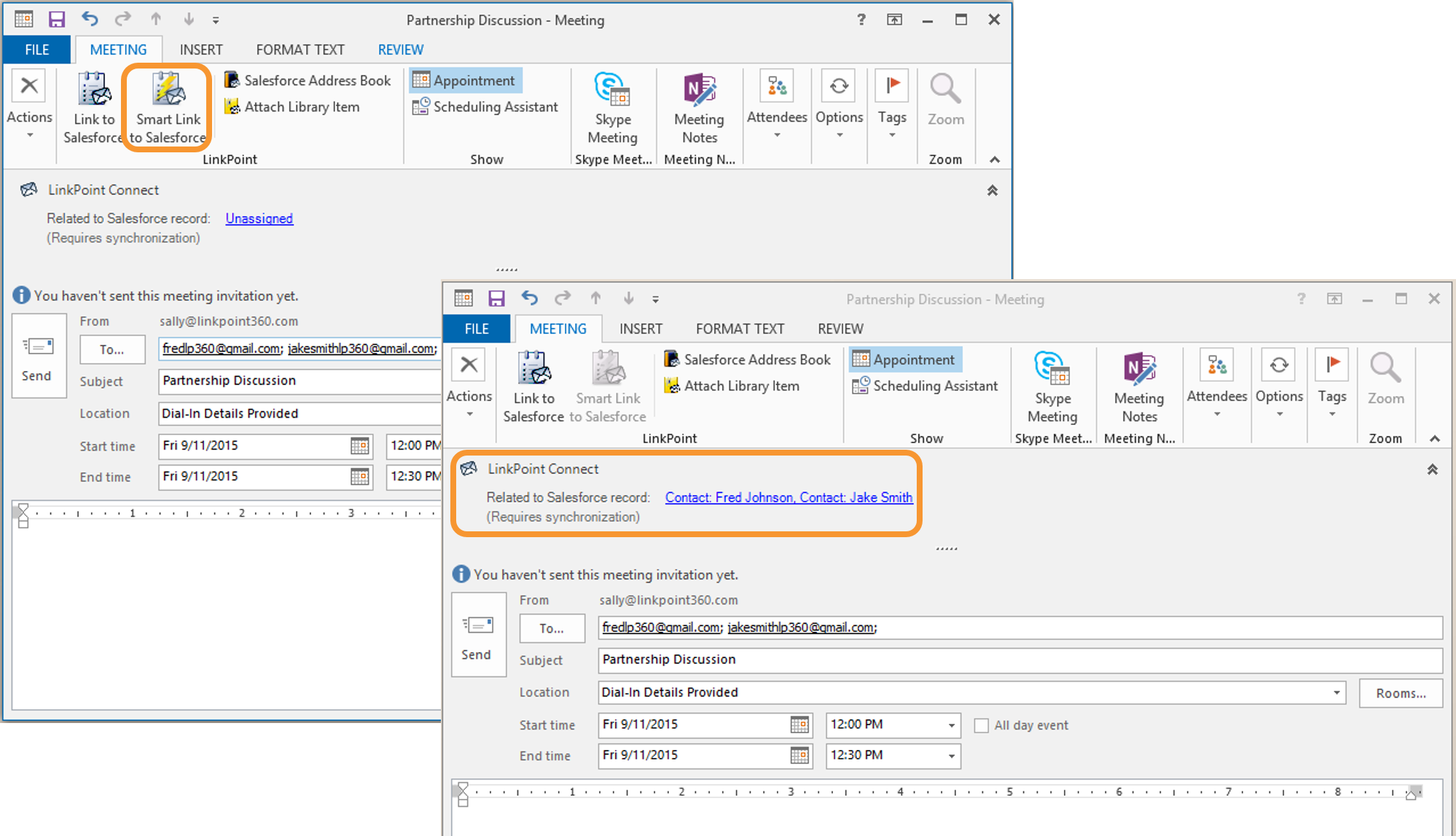
Task: Click Save icon in back window toolbar
Action: (56, 20)
